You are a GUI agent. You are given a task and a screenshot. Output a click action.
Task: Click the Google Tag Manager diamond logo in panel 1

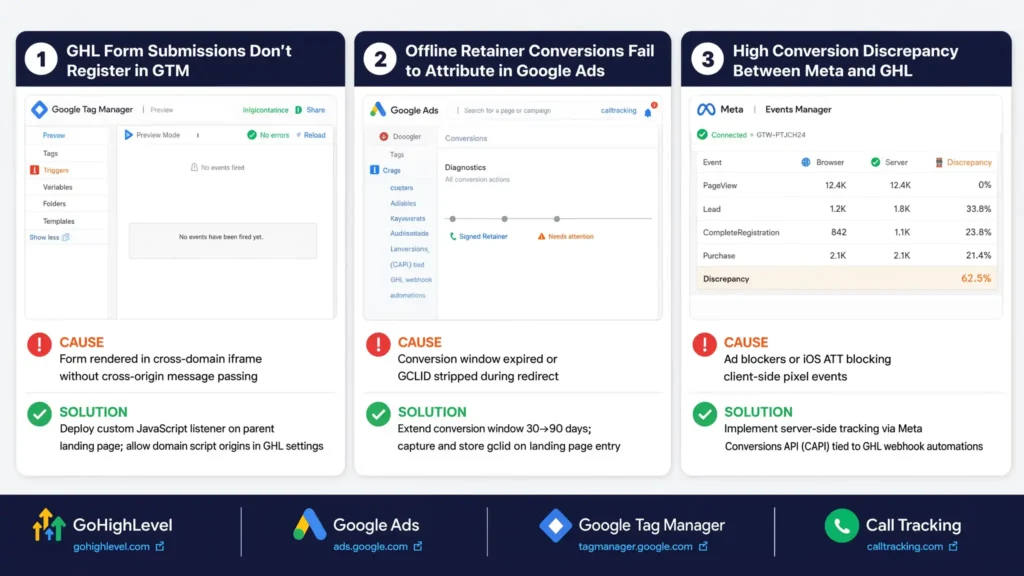39,110
